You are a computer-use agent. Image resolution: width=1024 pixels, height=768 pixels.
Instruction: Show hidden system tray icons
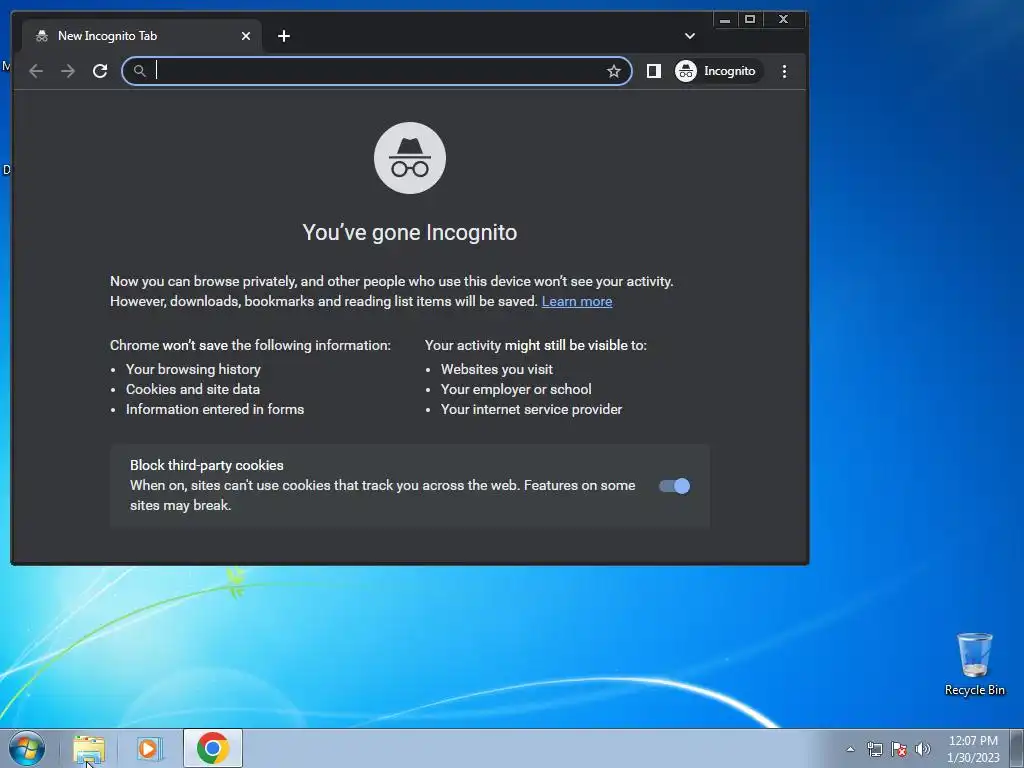click(850, 749)
